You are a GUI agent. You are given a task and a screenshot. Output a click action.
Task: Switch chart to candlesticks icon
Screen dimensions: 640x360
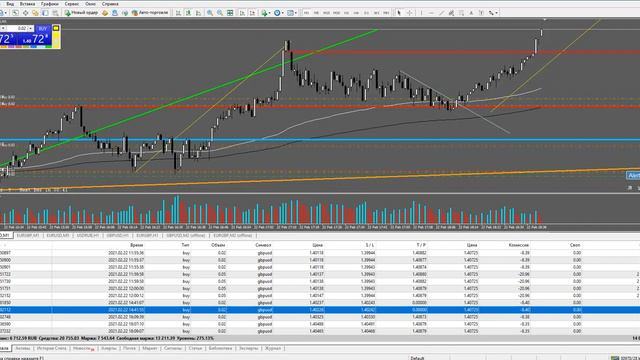[188, 13]
